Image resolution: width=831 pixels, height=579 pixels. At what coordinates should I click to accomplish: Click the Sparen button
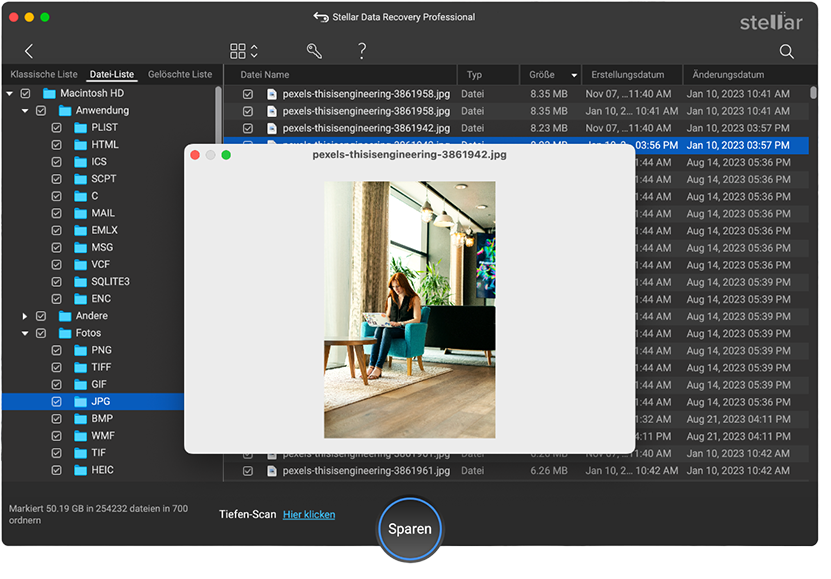click(x=409, y=529)
